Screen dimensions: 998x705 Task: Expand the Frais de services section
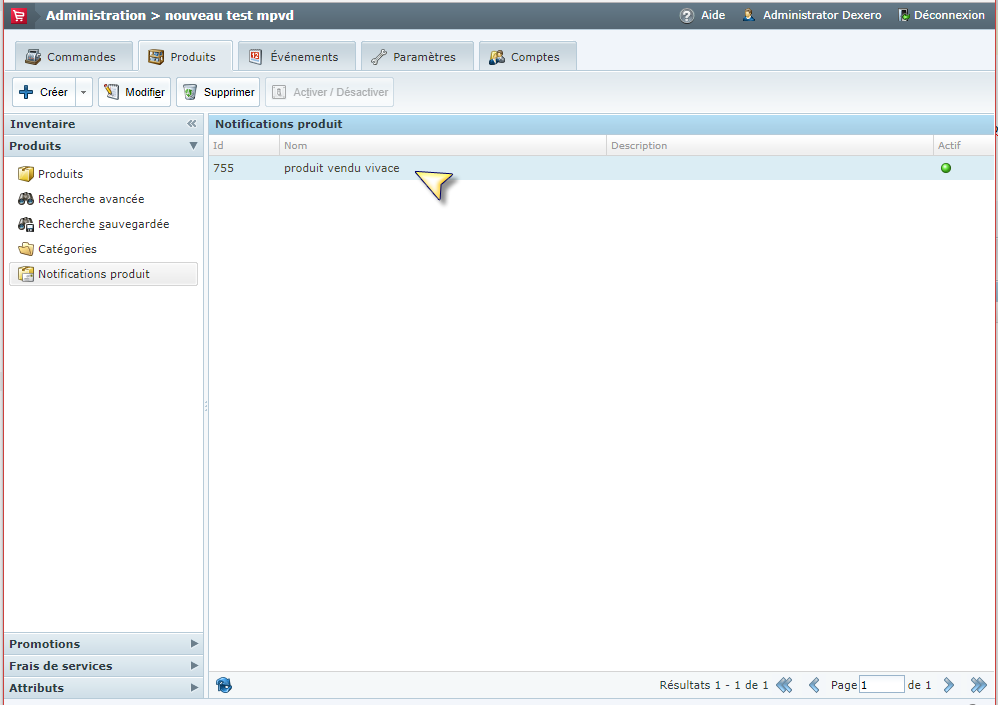[103, 666]
